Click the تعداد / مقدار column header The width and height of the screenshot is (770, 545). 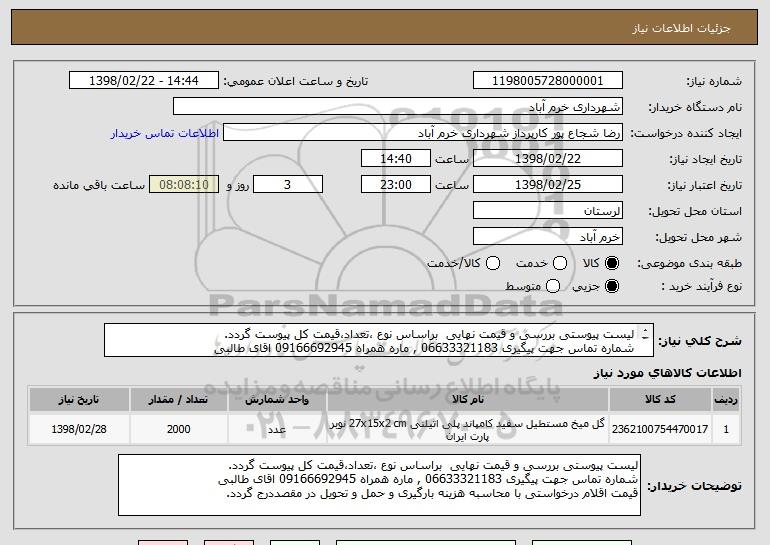tap(179, 400)
